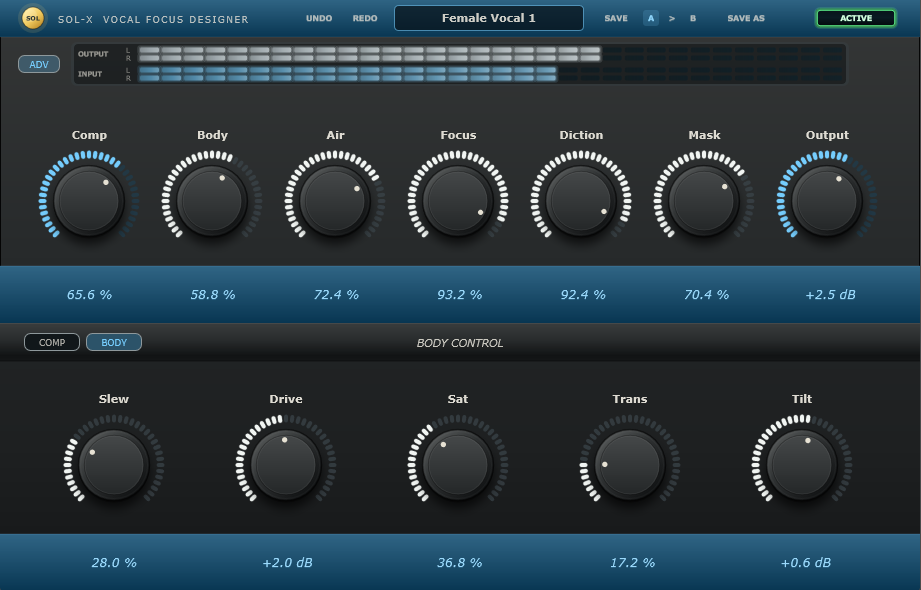The image size is (921, 590).
Task: Click the Air knob
Action: tap(335, 201)
